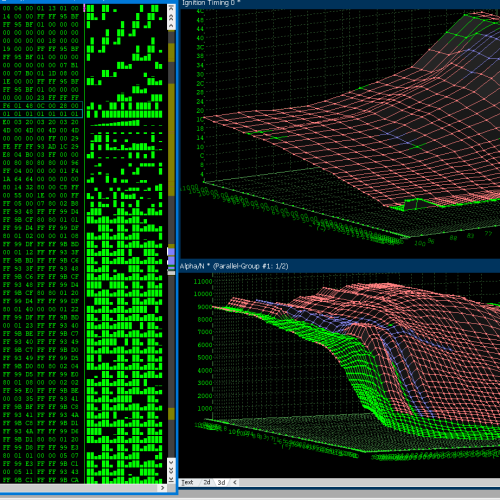
Task: Jump to end of hex dump
Action: [x=171, y=479]
